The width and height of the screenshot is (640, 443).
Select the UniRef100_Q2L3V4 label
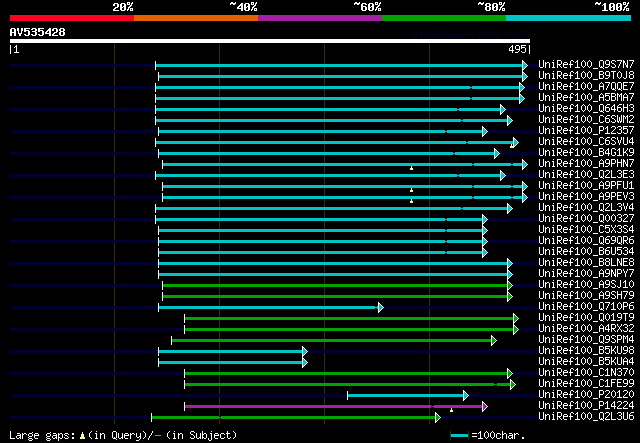pyautogui.click(x=586, y=207)
